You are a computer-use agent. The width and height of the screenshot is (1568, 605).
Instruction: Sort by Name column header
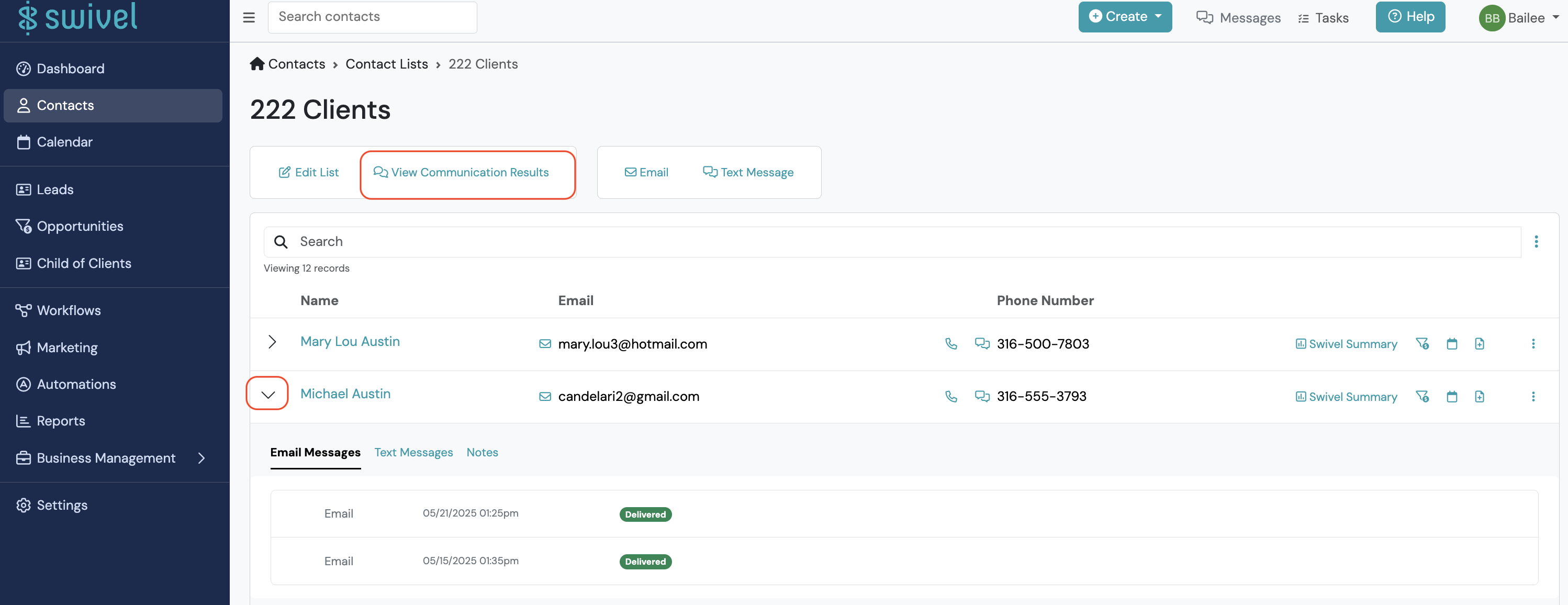point(320,300)
